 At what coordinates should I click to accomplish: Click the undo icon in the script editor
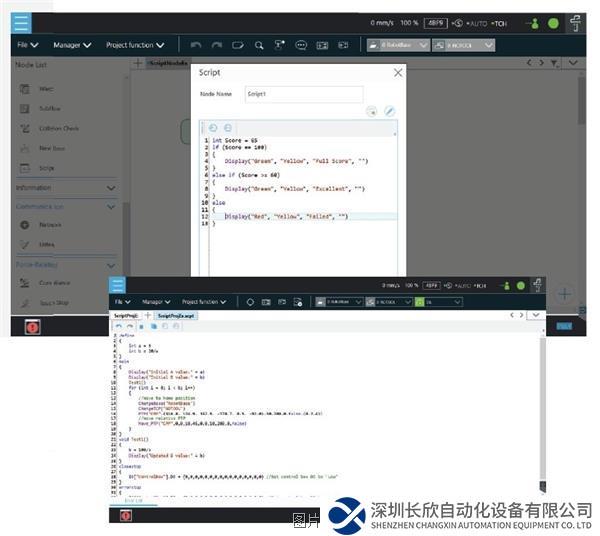coord(213,127)
